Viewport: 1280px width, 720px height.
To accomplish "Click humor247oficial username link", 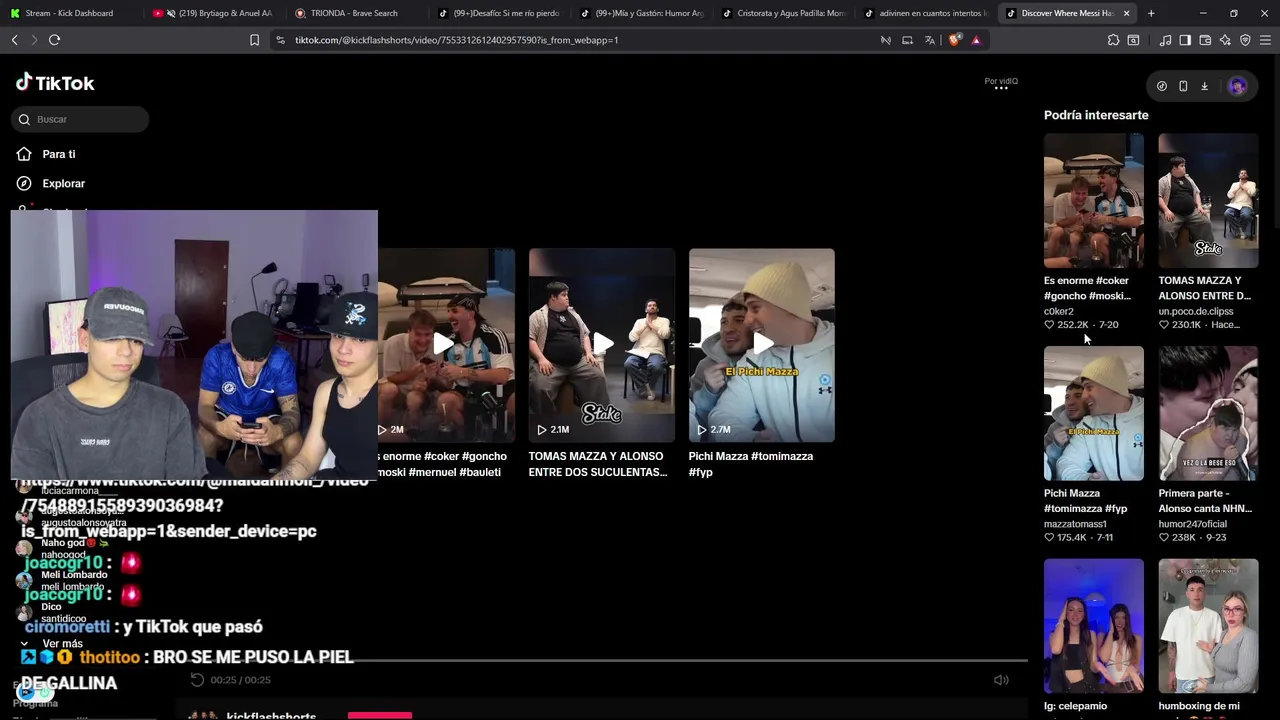I will pyautogui.click(x=1192, y=524).
